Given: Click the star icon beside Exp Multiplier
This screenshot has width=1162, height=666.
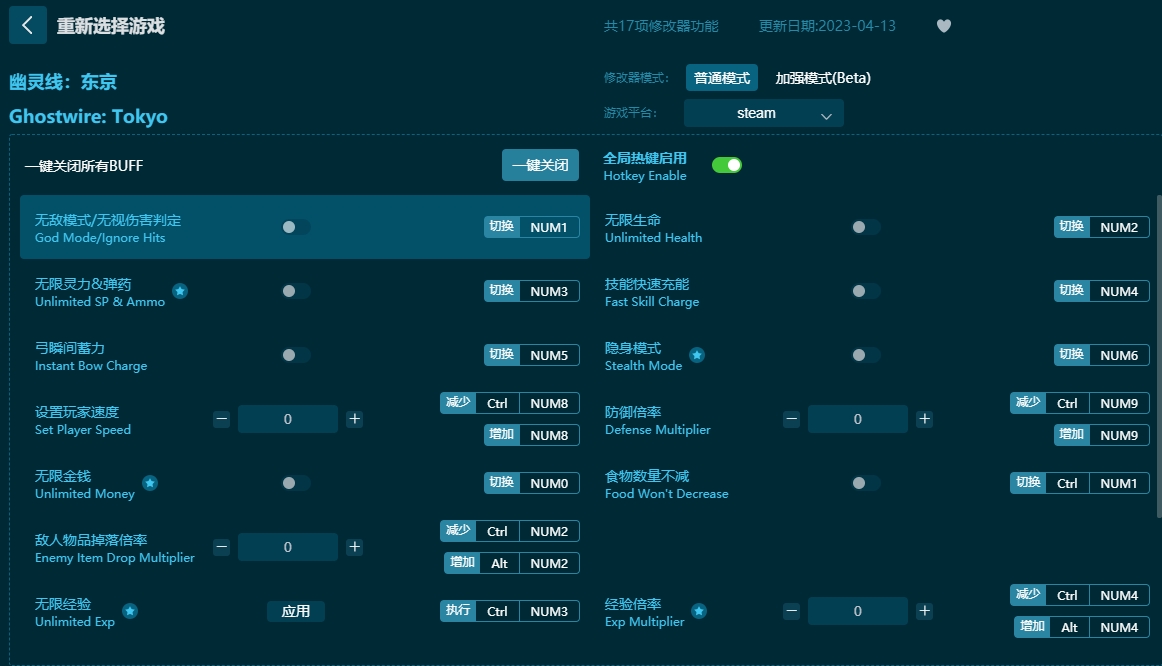Looking at the screenshot, I should tap(699, 611).
